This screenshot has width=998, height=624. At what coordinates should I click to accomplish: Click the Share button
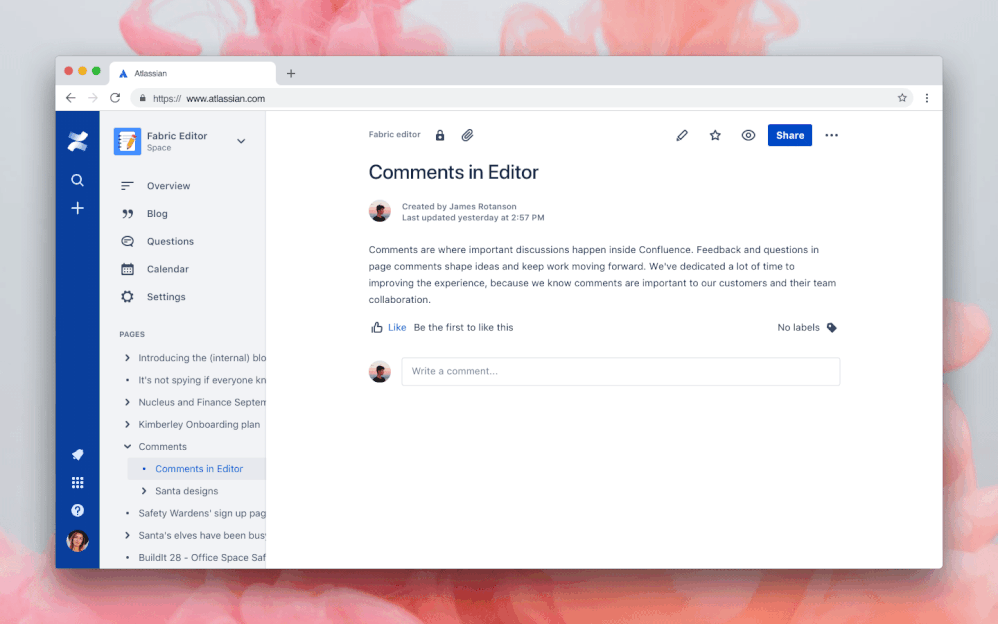pyautogui.click(x=790, y=134)
